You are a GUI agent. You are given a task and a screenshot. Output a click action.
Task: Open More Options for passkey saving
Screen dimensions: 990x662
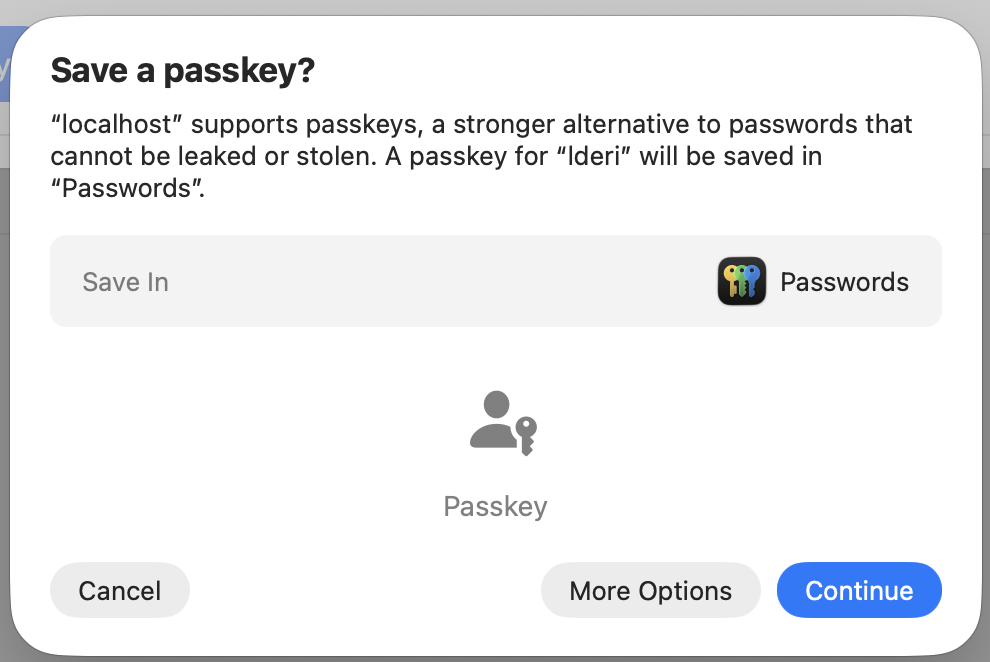(x=650, y=591)
